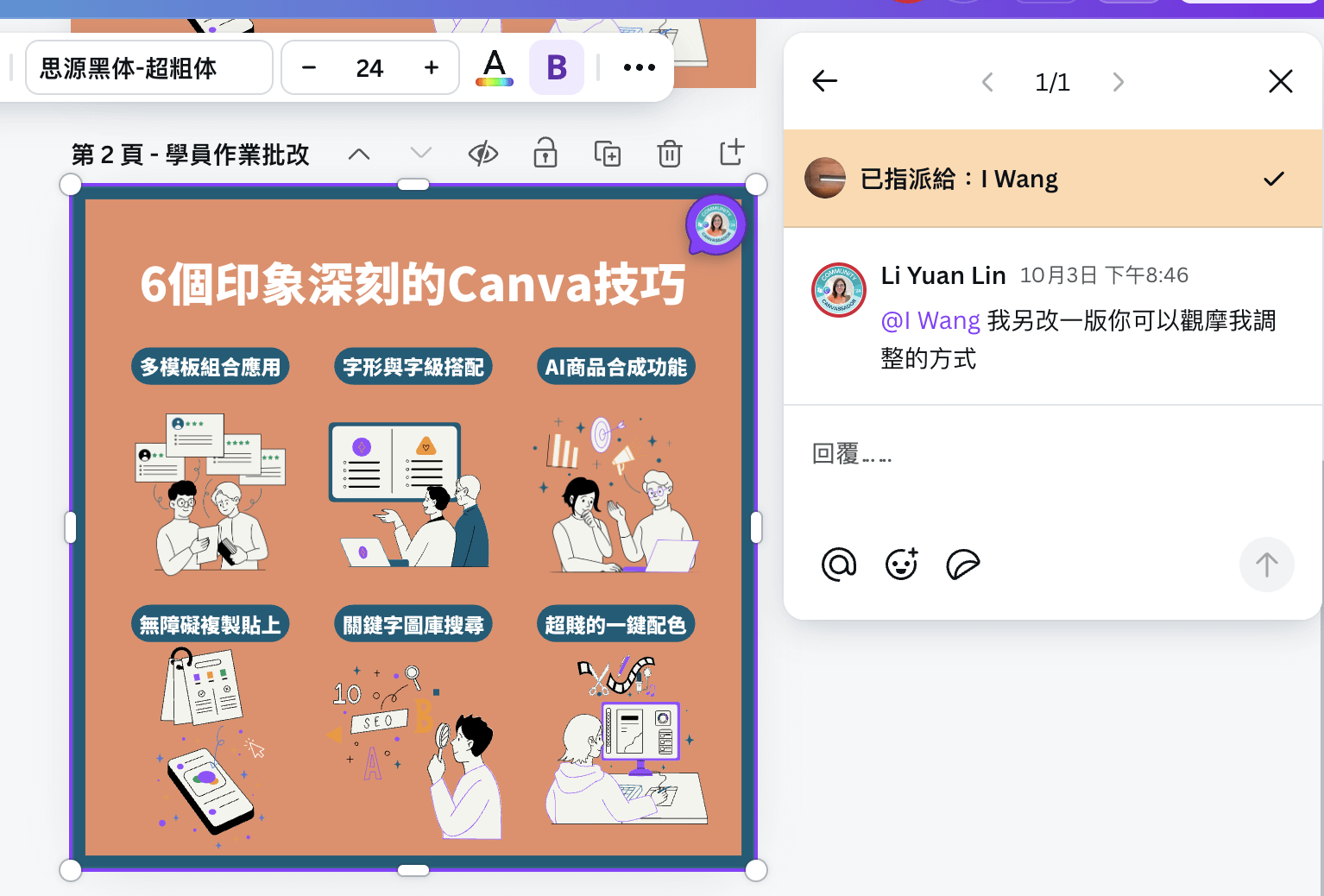1324x896 pixels.
Task: Open the sticker icon in reply box
Action: 963,565
